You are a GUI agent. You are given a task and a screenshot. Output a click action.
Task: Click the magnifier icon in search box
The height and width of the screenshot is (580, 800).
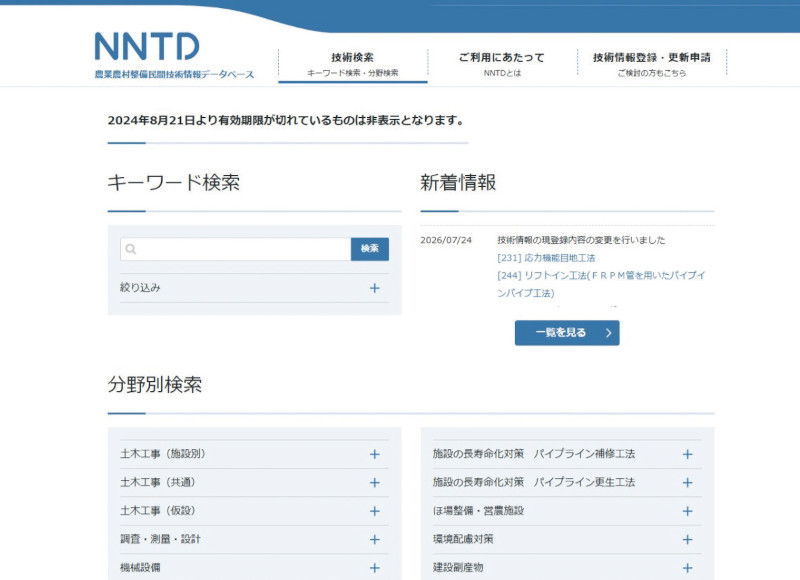(131, 249)
